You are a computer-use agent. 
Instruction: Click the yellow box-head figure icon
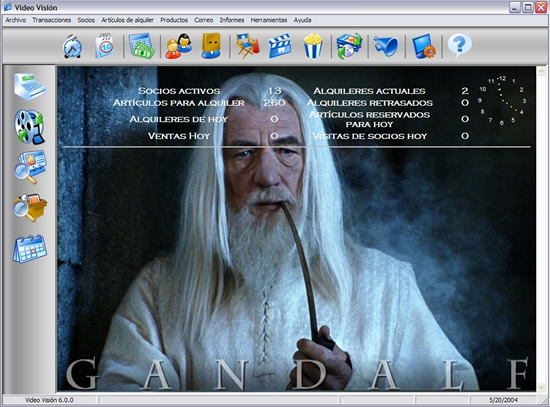[x=211, y=46]
